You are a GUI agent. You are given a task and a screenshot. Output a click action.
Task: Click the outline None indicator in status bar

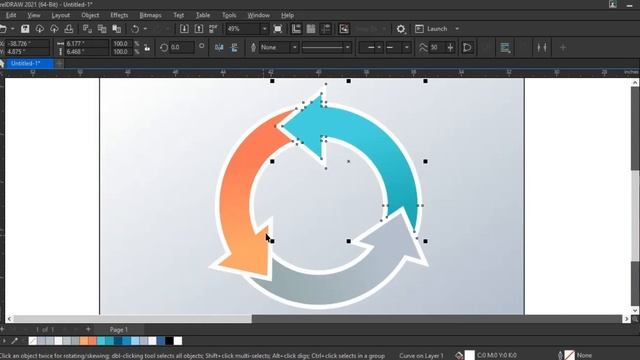coord(570,355)
